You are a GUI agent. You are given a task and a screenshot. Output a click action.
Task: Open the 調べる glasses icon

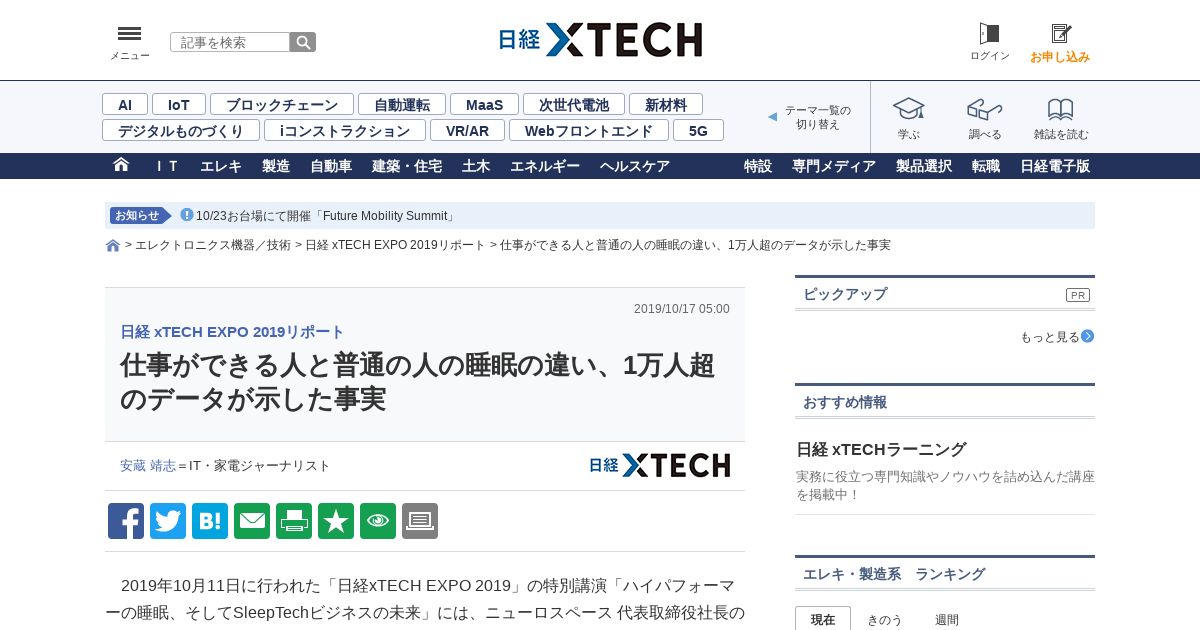click(984, 109)
